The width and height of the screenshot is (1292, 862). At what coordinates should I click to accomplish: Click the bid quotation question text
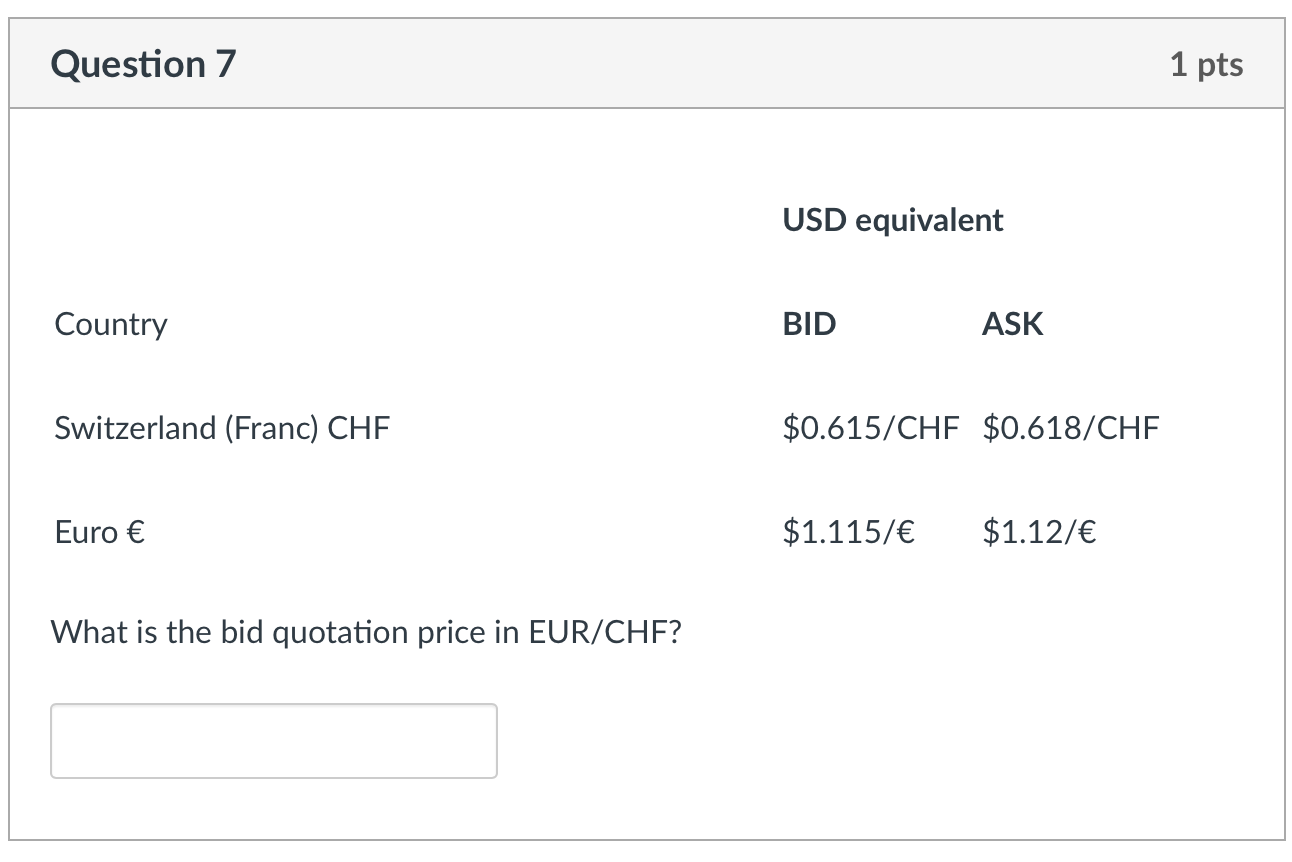tap(365, 632)
